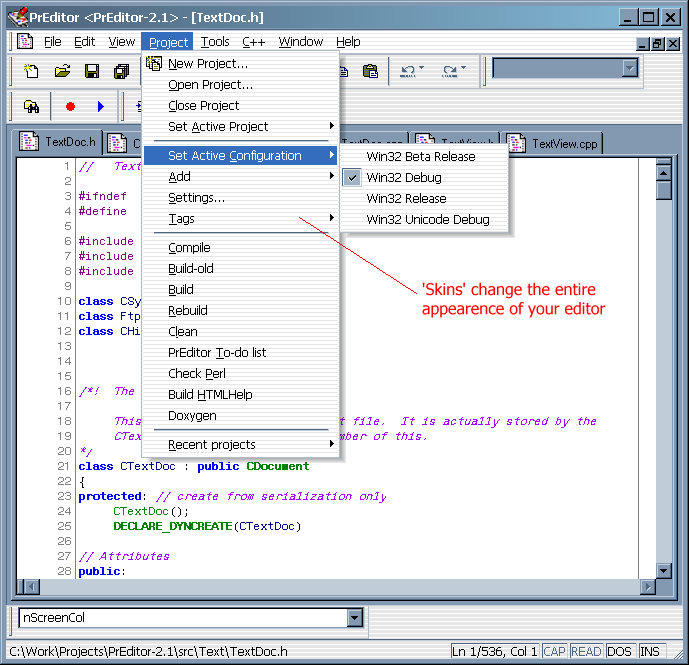Switch to the TextDoc.h tab
Image resolution: width=689 pixels, height=665 pixels.
pos(59,142)
